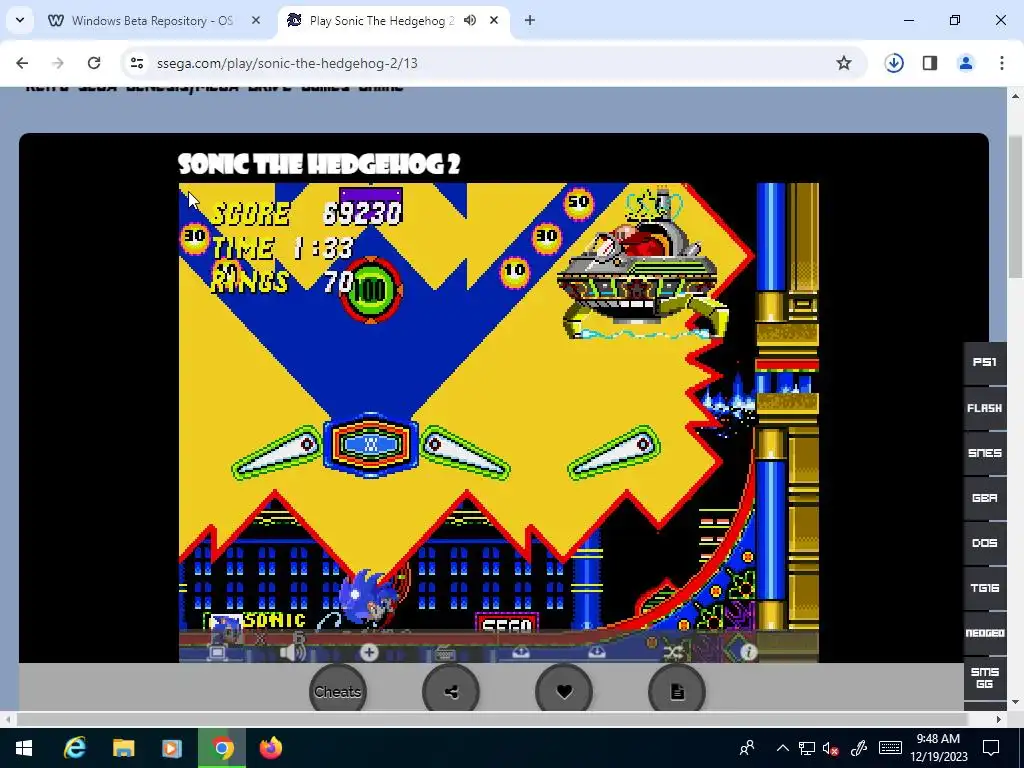Image resolution: width=1024 pixels, height=768 pixels.
Task: Open the emulator keyboard controls icon
Action: tap(445, 652)
